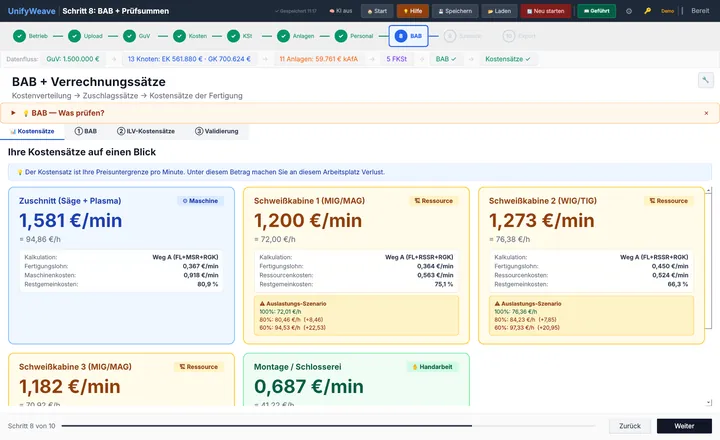Click the GuV: 1.500.000 € data flow chip
The height and width of the screenshot is (440, 720).
pos(73,59)
